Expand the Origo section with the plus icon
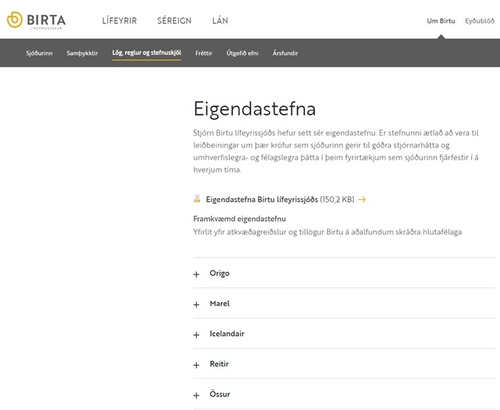The image size is (500, 410). coord(196,274)
